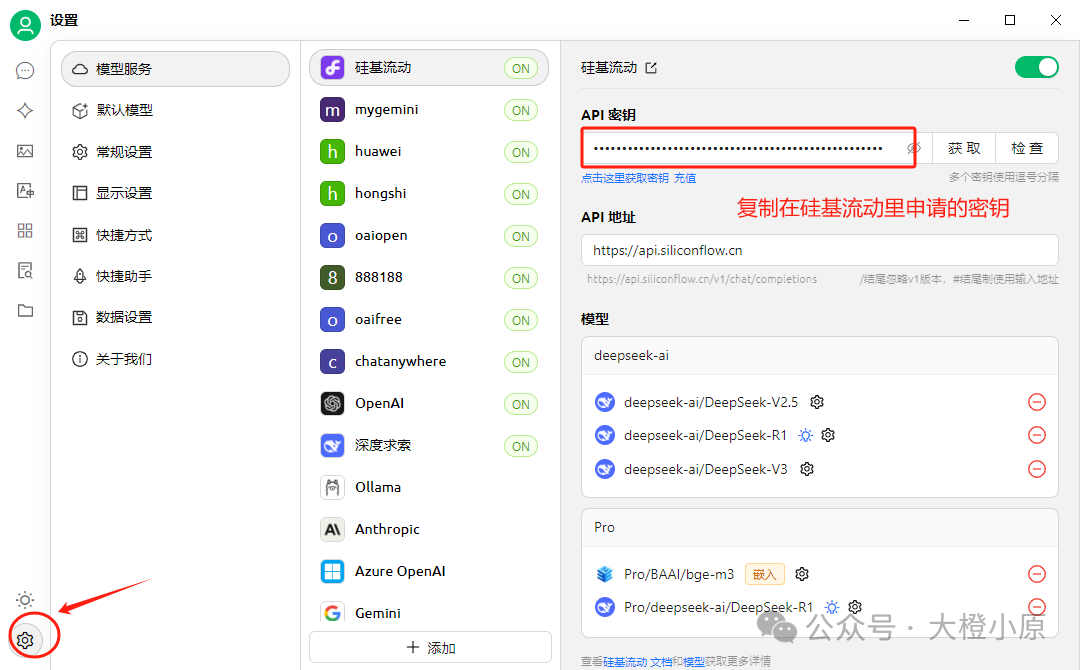Remove the deepseek-ai/DeepSeek-V3 model
The height and width of the screenshot is (670, 1080).
click(x=1037, y=469)
